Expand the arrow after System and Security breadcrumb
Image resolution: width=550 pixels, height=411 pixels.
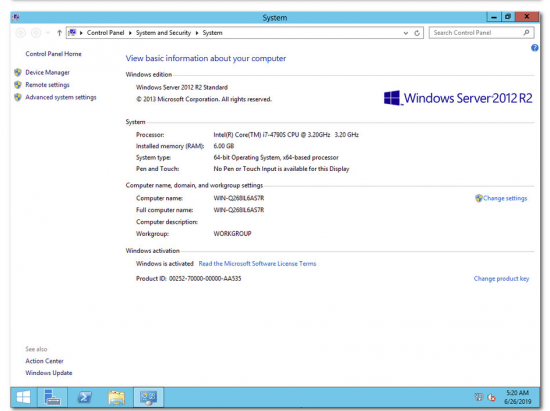coord(197,33)
